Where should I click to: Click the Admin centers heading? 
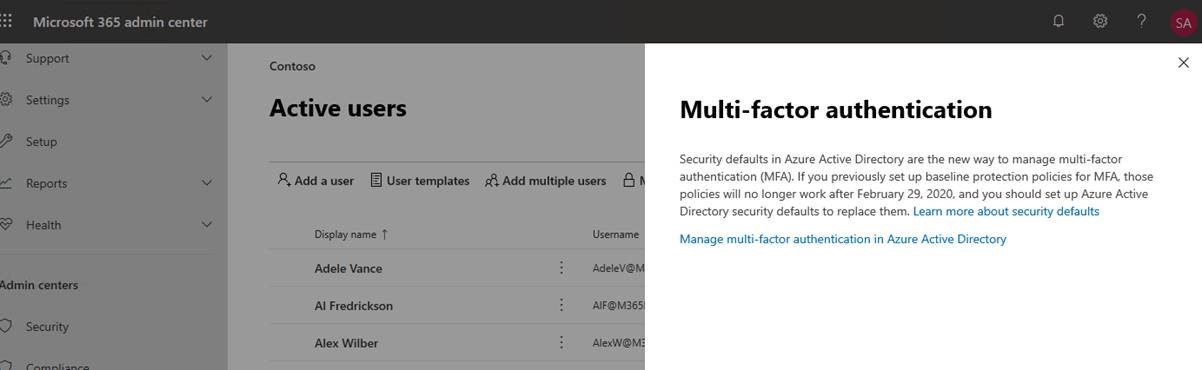[x=38, y=285]
